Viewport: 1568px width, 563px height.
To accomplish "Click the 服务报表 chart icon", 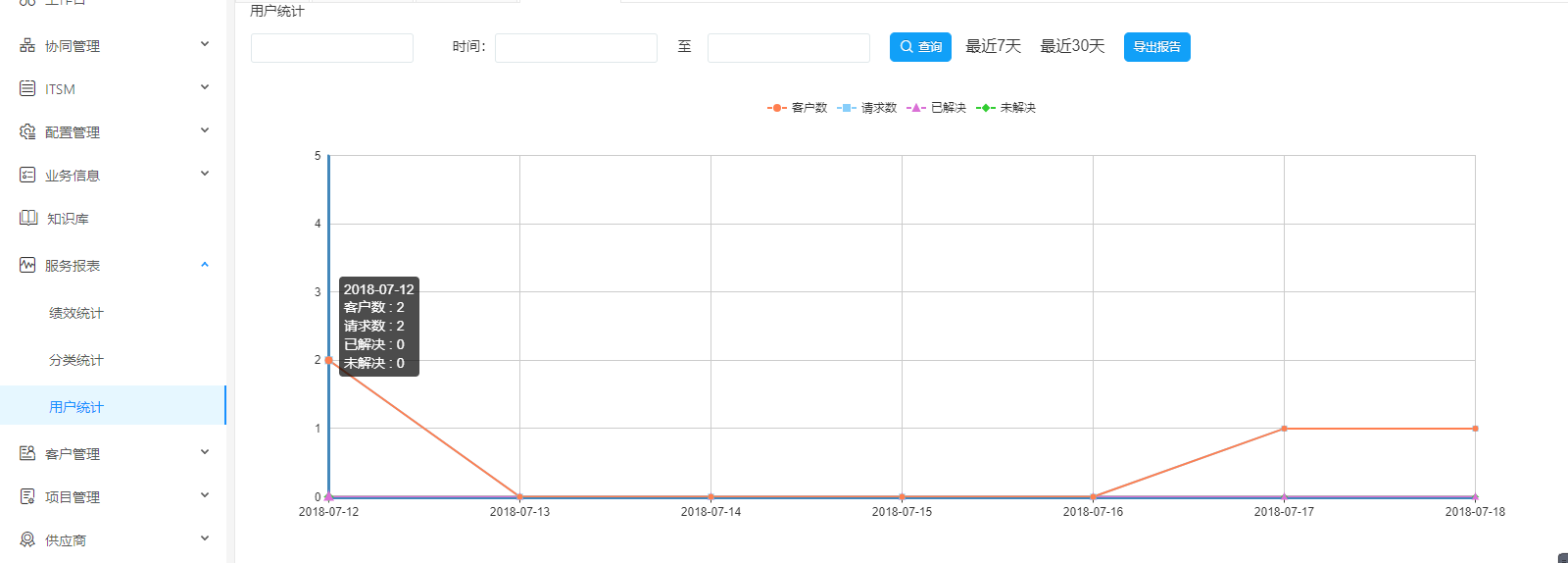I will pyautogui.click(x=27, y=265).
